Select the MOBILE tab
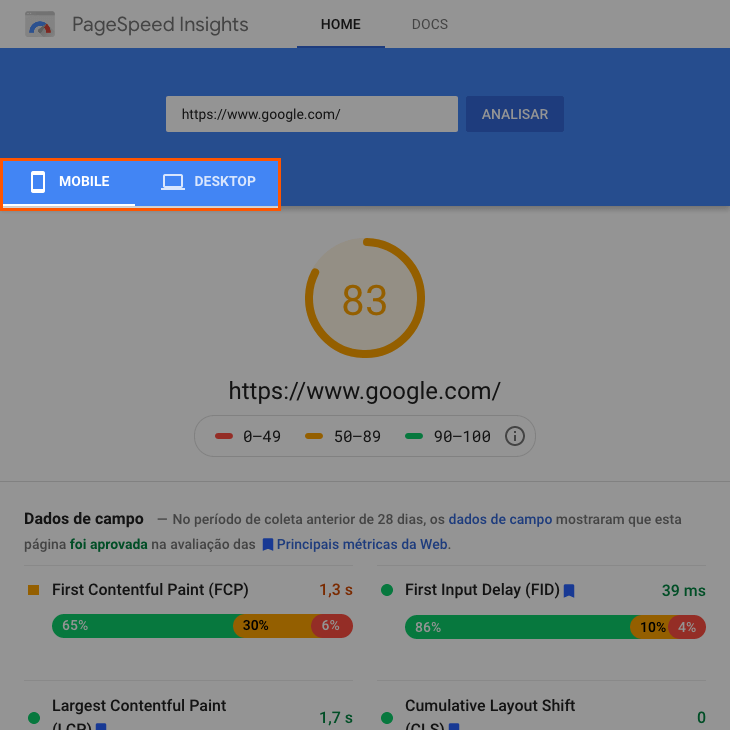Screen dimensions: 730x730 tap(69, 182)
